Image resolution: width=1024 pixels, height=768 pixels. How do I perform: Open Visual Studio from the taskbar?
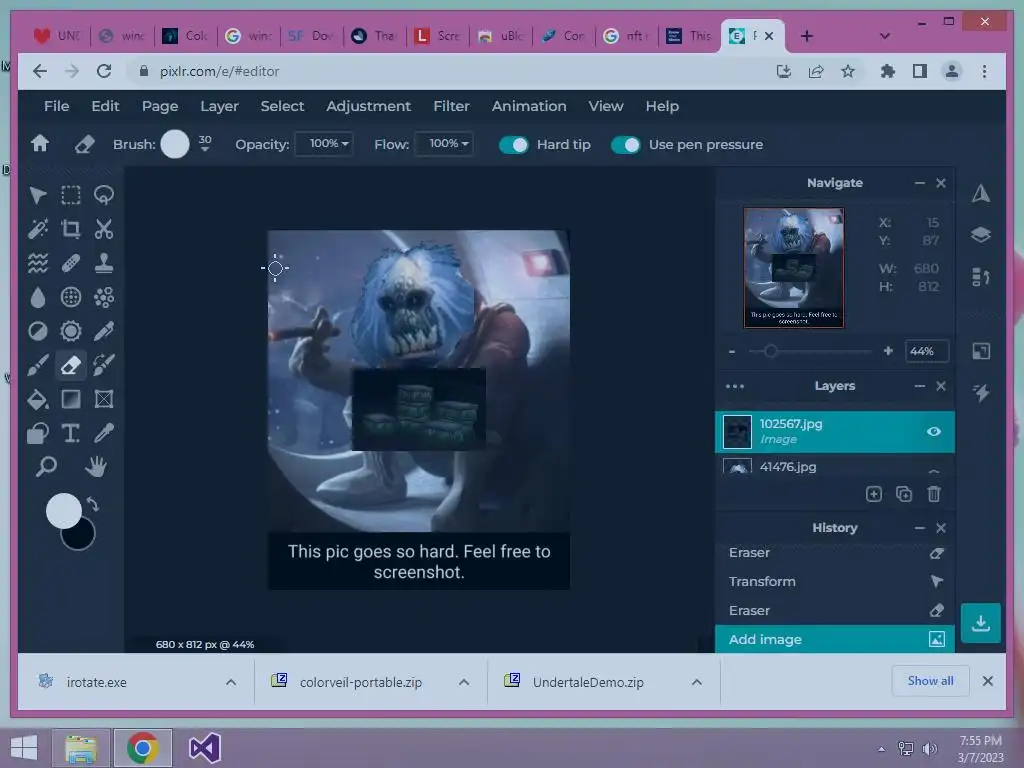pos(204,748)
